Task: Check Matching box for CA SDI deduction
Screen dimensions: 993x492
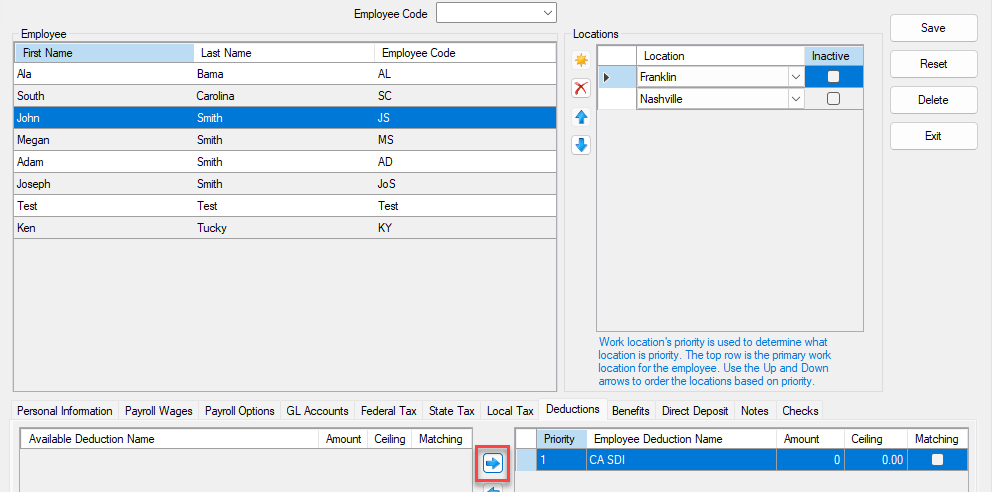Action: click(x=937, y=460)
